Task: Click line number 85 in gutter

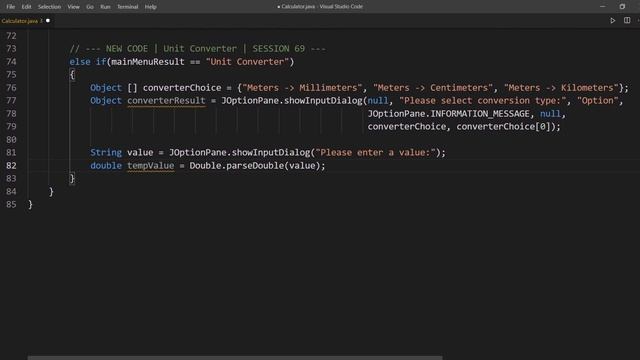Action: [x=11, y=204]
